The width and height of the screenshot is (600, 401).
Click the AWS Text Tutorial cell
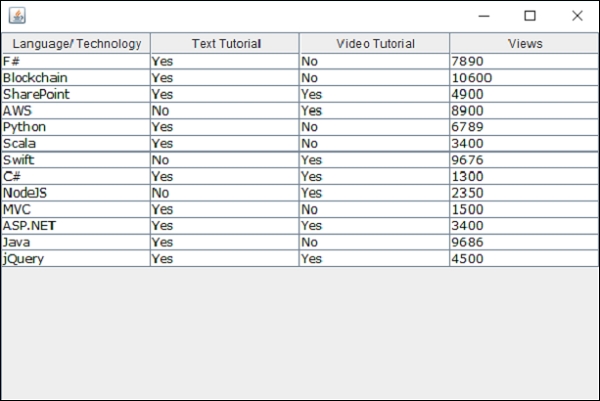pyautogui.click(x=225, y=111)
